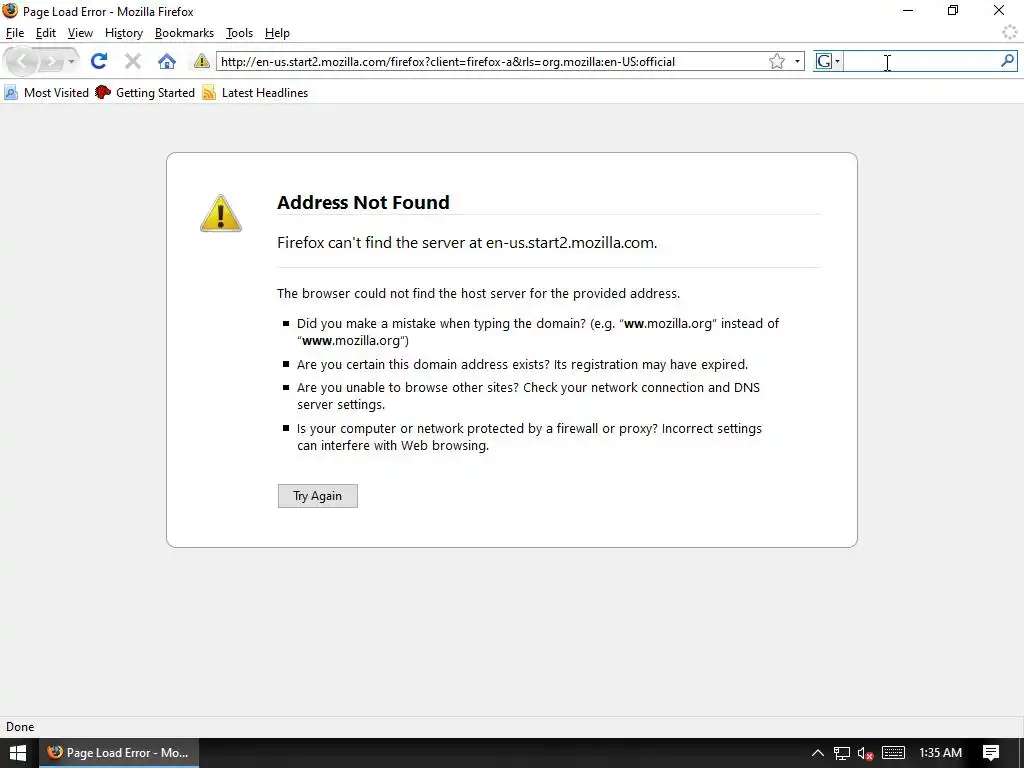Viewport: 1024px width, 768px height.
Task: Open the Bookmarks menu
Action: click(x=184, y=33)
